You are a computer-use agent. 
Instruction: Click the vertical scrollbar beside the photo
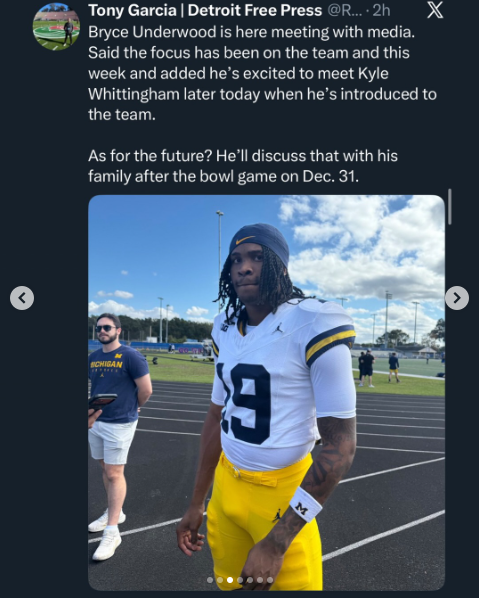[450, 206]
